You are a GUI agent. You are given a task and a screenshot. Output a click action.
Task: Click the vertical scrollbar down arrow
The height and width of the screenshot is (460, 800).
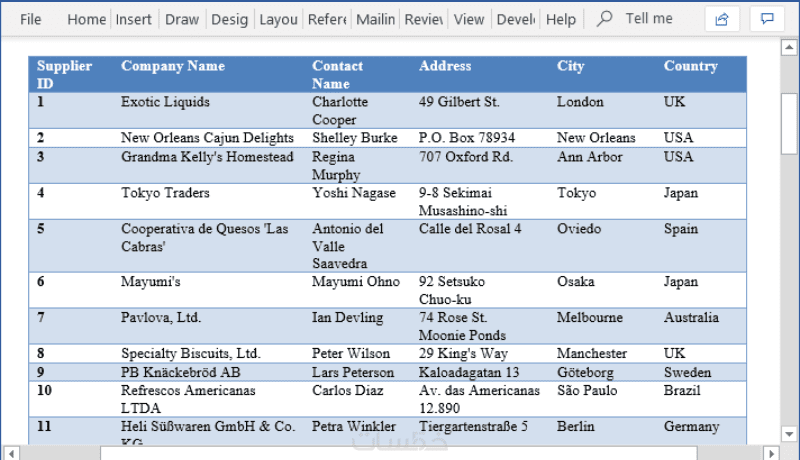(789, 435)
